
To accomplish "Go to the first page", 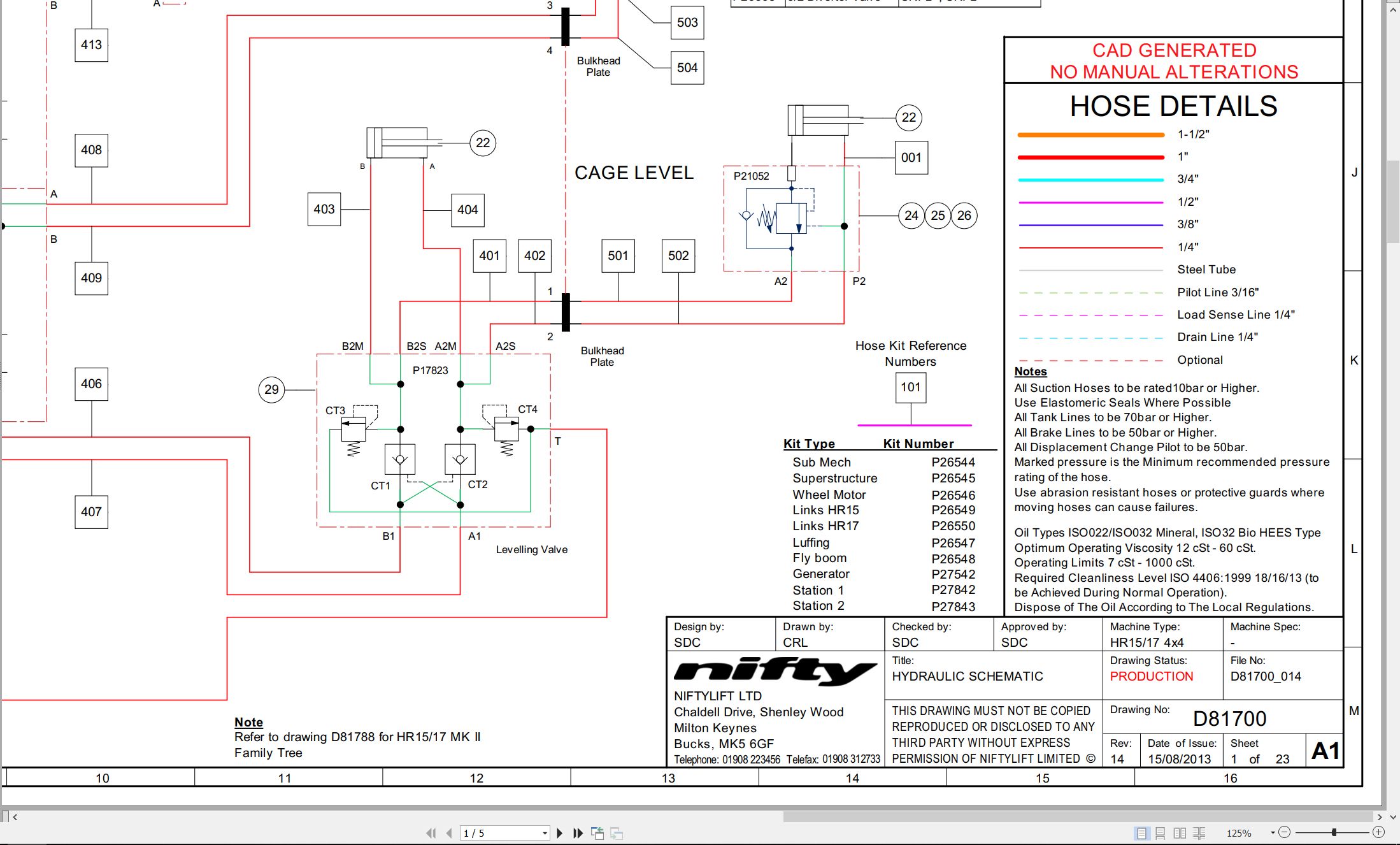I will pos(431,833).
